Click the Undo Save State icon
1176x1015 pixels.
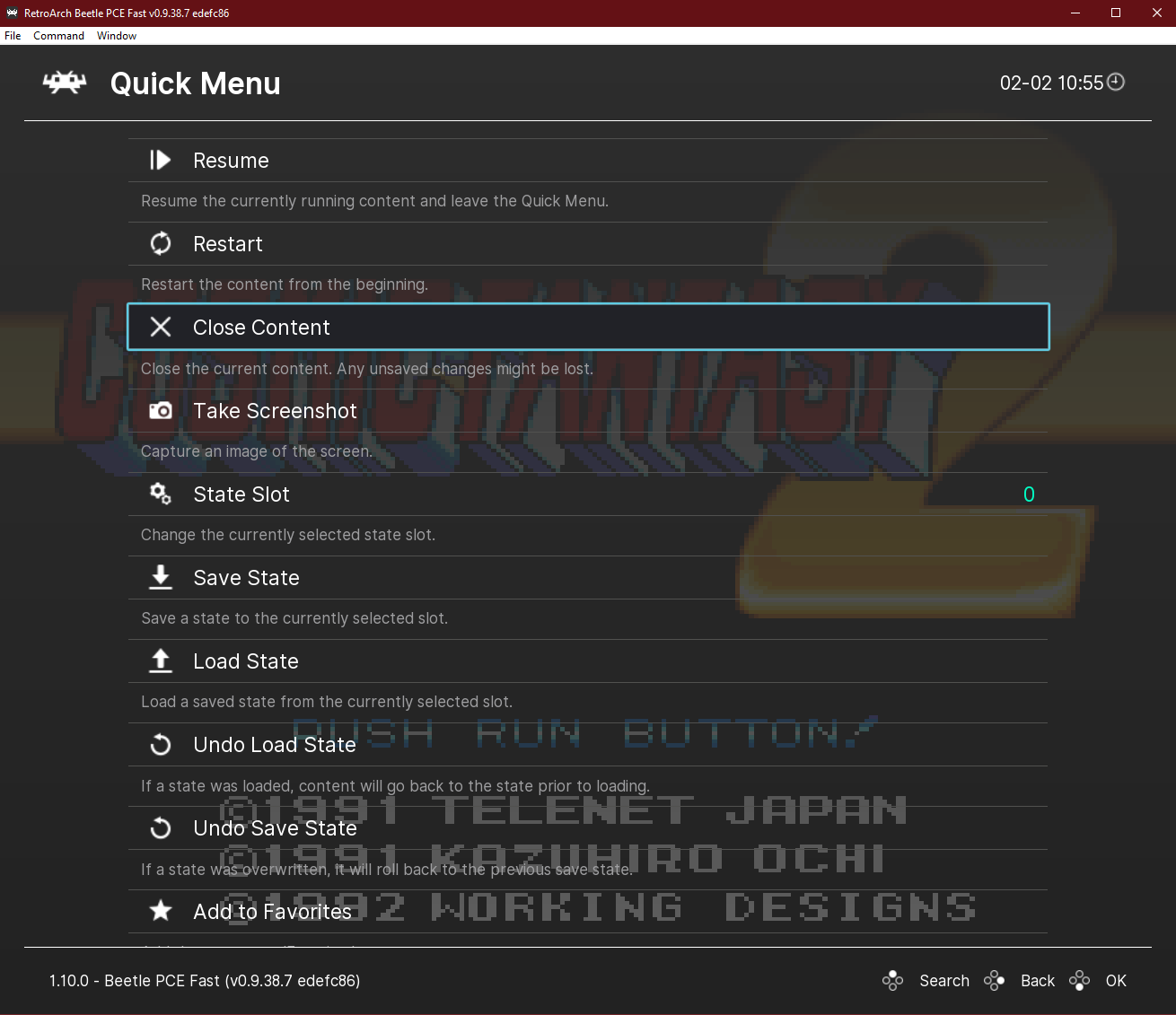click(x=161, y=827)
